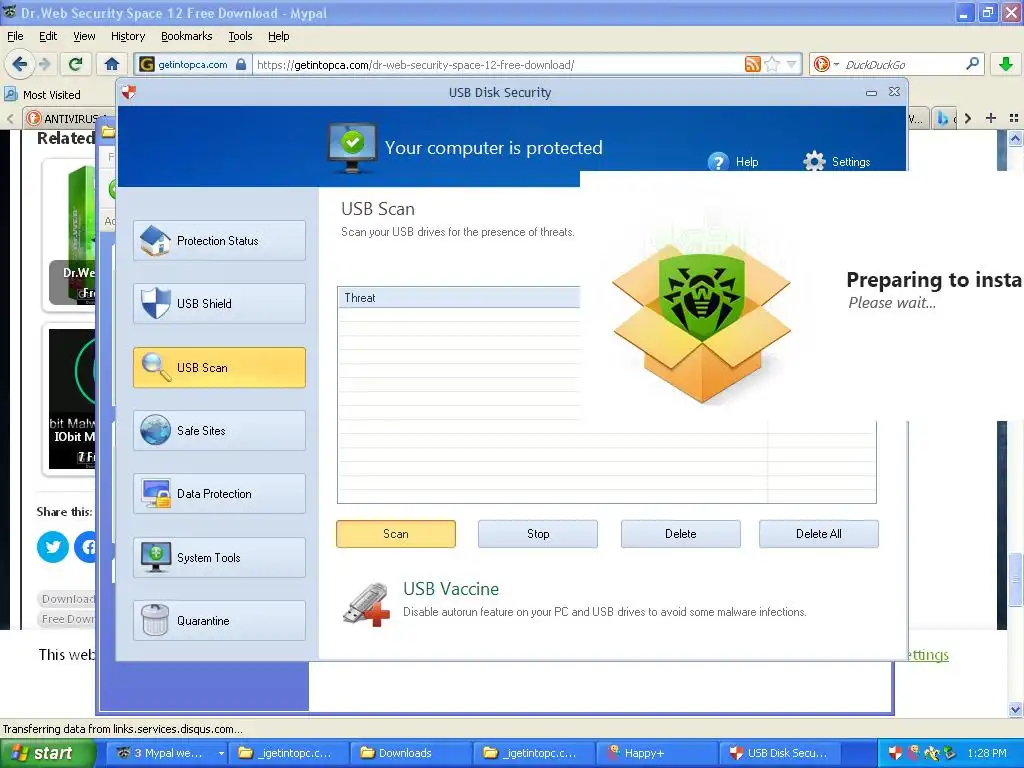Go forward in Mypal browser
This screenshot has width=1024, height=768.
coord(44,64)
